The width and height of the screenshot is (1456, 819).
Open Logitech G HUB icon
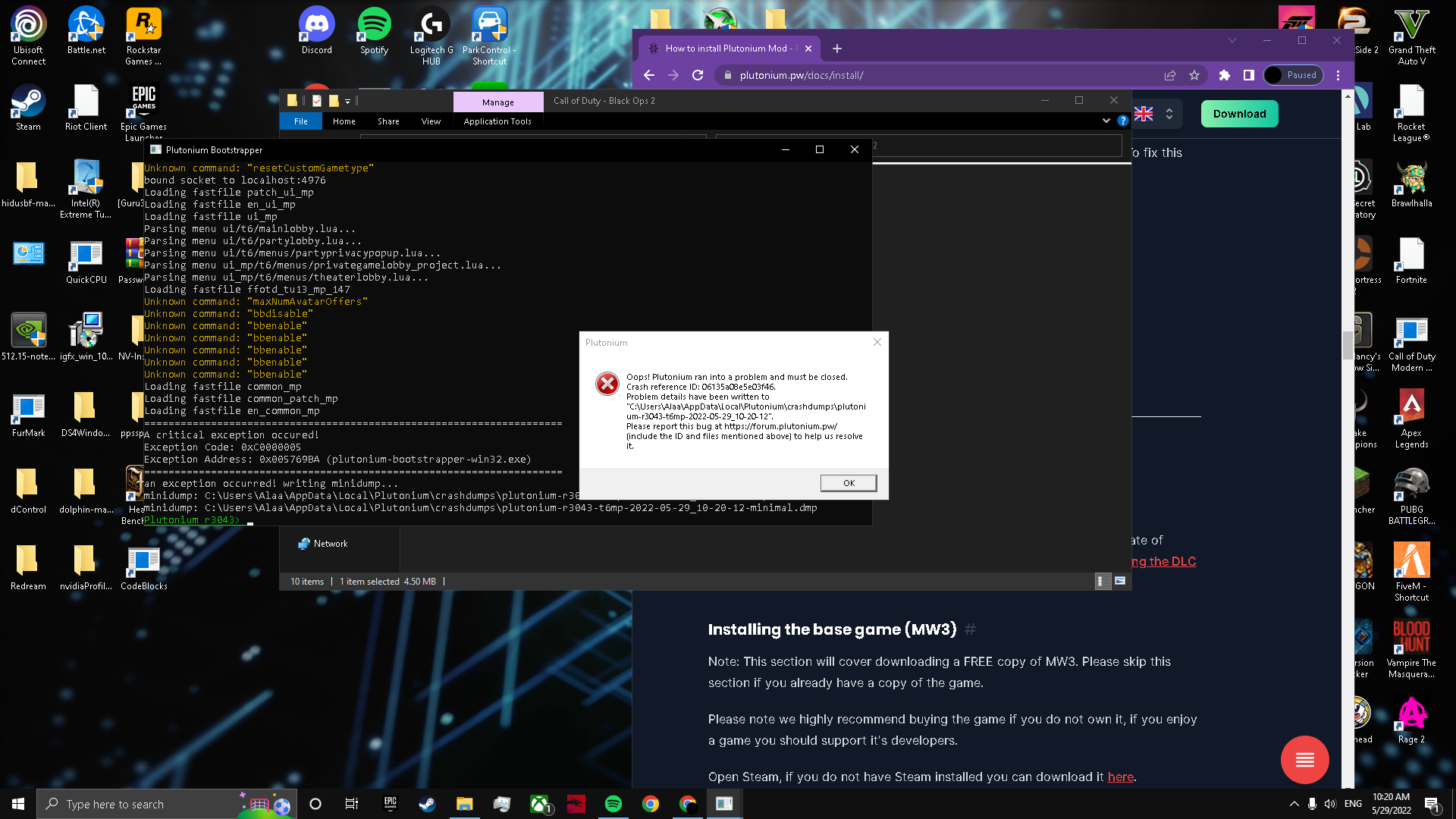(431, 36)
